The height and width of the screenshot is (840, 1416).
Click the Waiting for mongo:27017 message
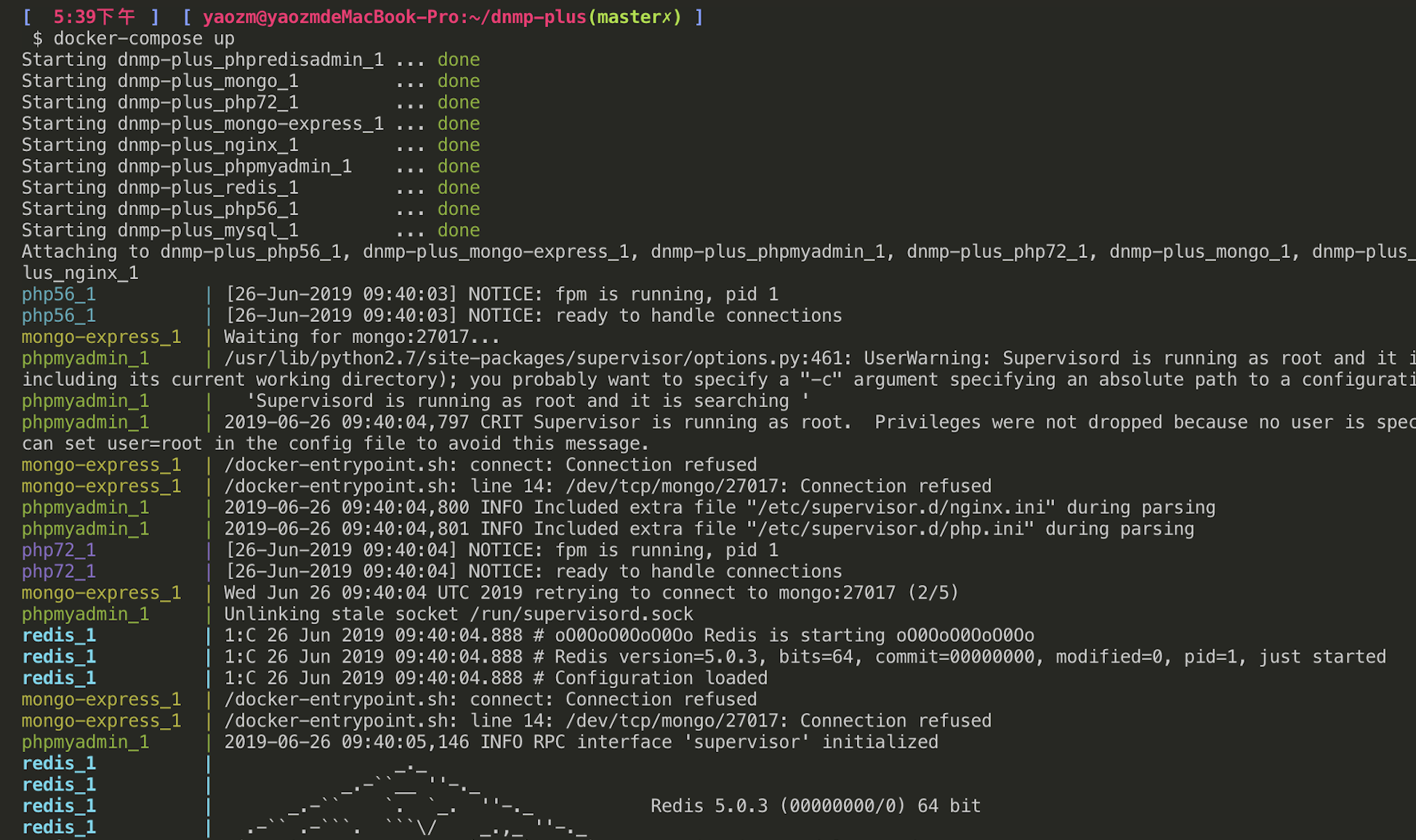tap(362, 337)
